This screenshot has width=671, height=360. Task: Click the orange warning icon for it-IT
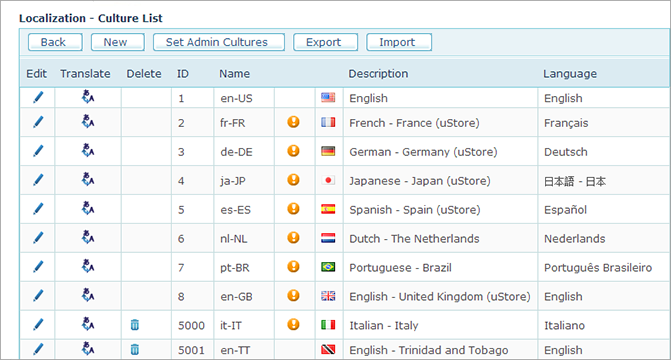pyautogui.click(x=293, y=324)
